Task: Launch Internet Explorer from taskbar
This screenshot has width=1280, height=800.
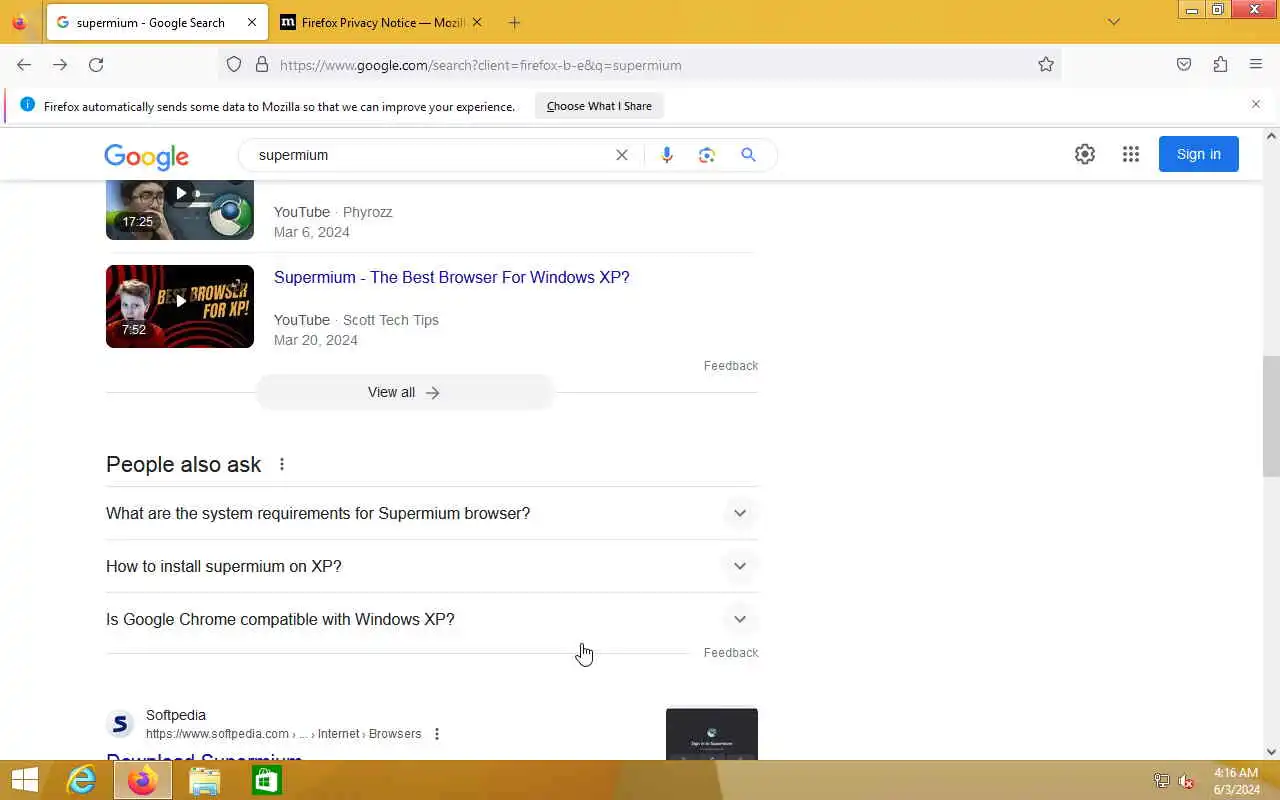Action: 81,780
